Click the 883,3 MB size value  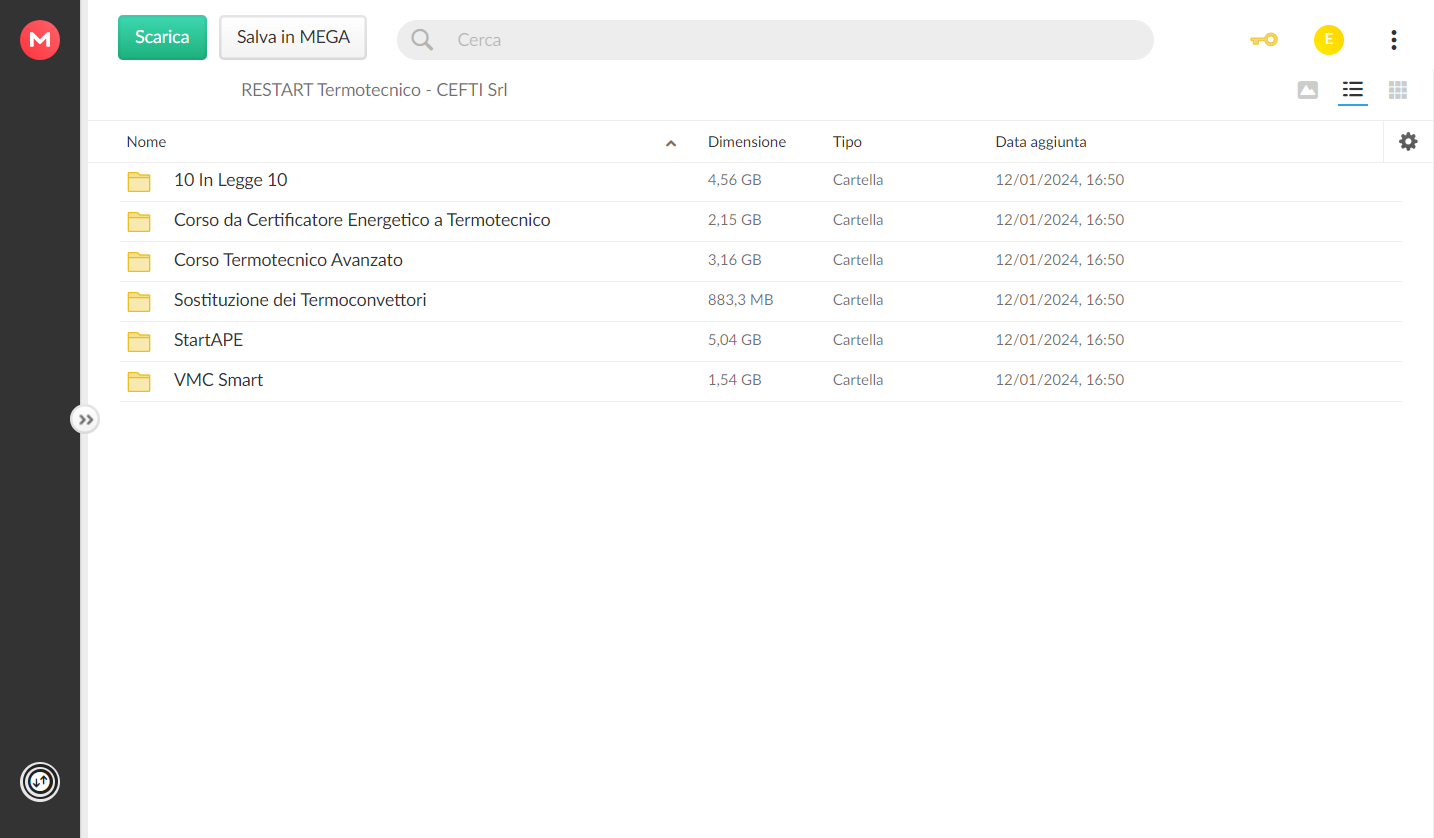point(740,300)
